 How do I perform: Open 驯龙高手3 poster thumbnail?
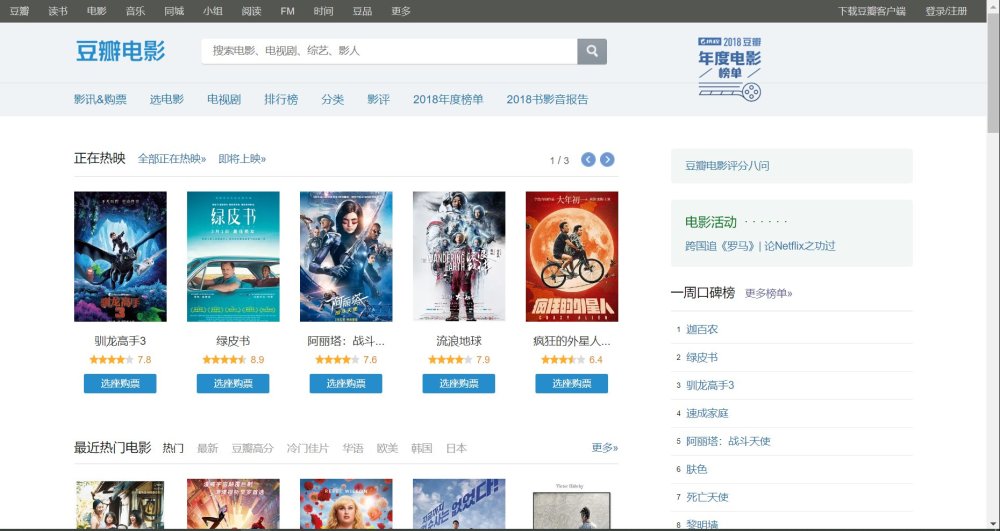(121, 256)
